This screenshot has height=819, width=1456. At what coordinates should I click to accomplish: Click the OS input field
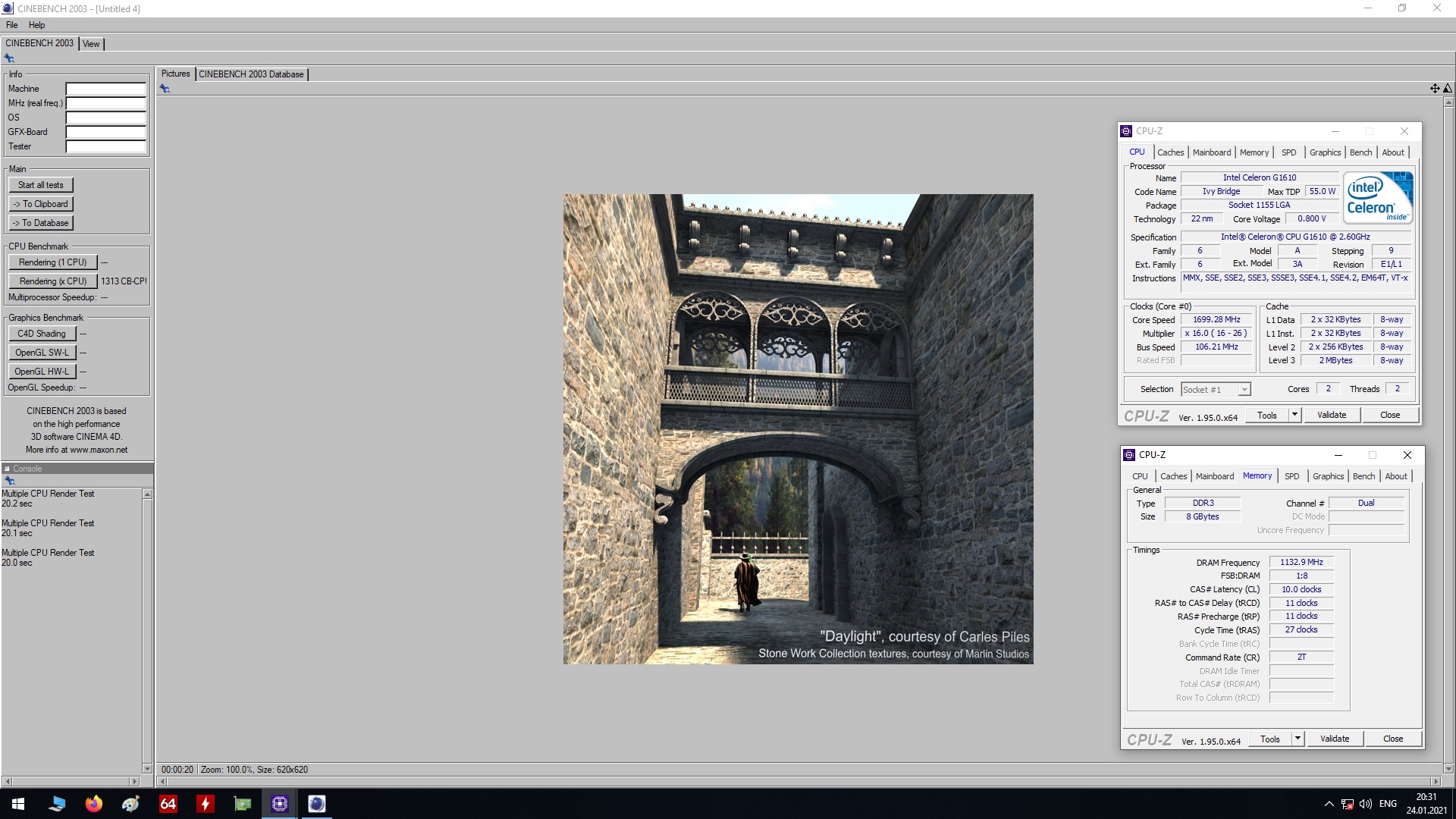click(105, 118)
